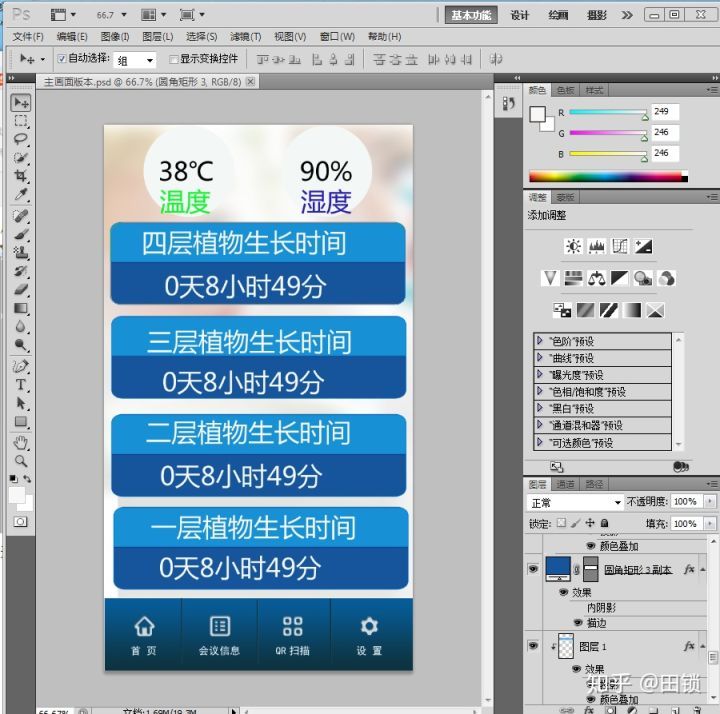
Task: Open the 窗口(W) menu
Action: click(x=337, y=37)
